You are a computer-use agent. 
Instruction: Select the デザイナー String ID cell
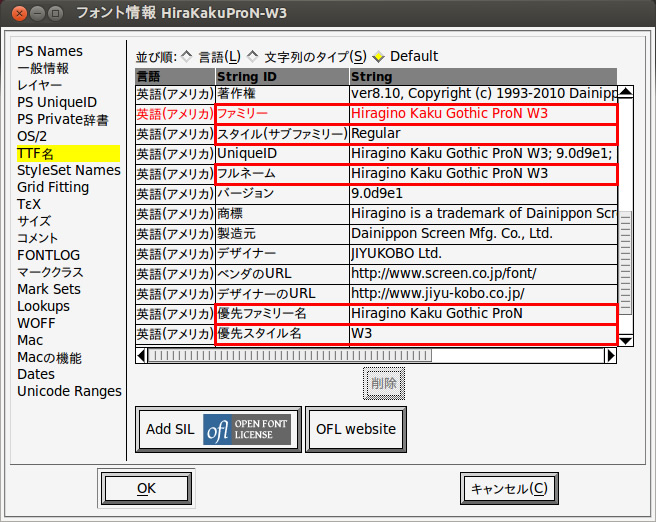pyautogui.click(x=282, y=254)
